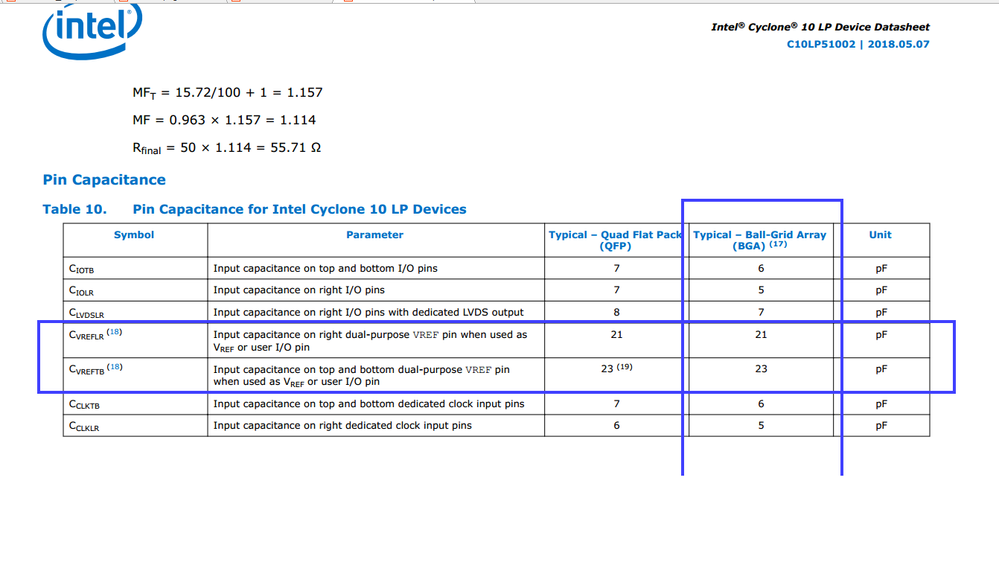This screenshot has height=565, width=999.
Task: Open footnote 19 beside the QFP value 23
Action: pos(624,367)
